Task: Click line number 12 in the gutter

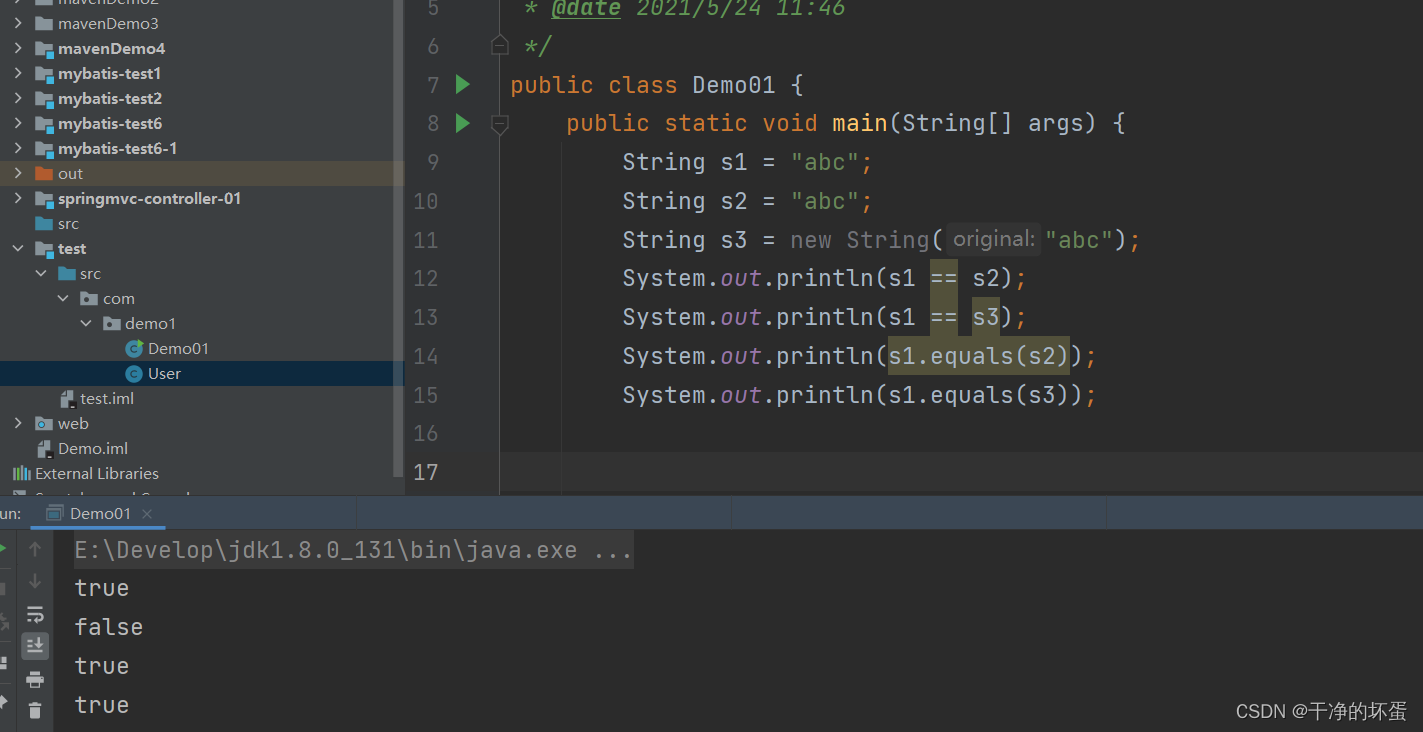Action: 425,279
